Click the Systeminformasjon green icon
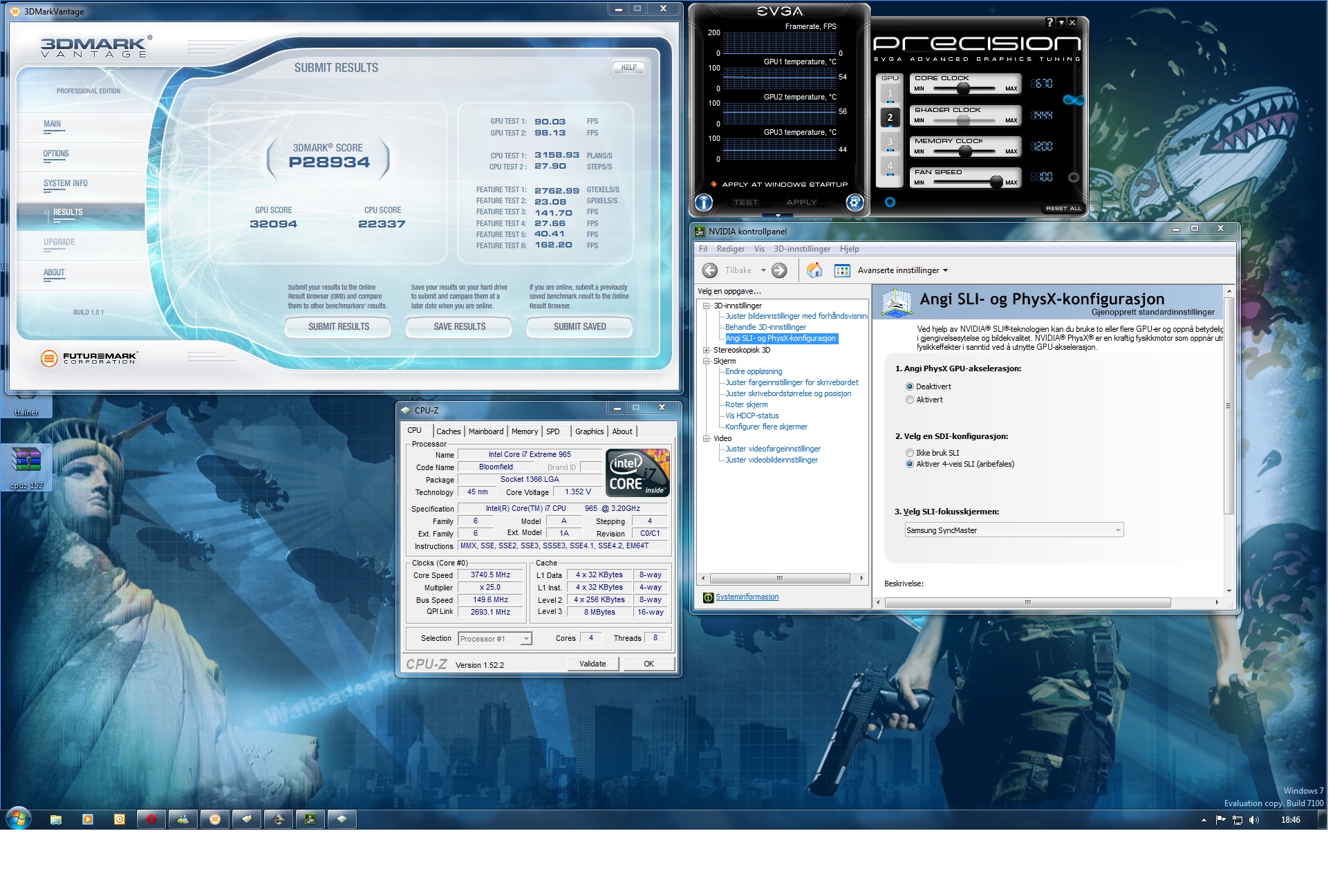The height and width of the screenshot is (896, 1344). [x=708, y=597]
